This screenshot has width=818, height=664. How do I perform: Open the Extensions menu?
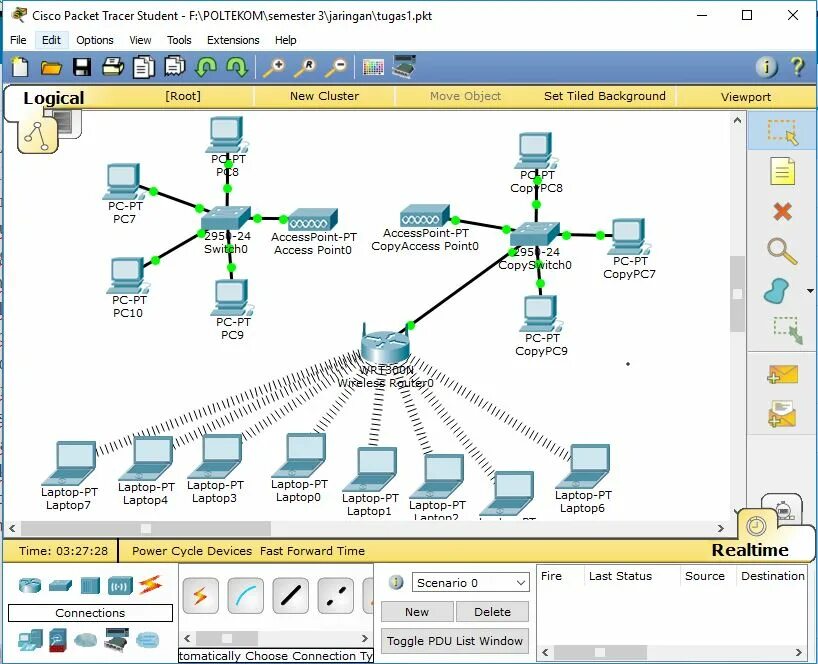tap(233, 40)
